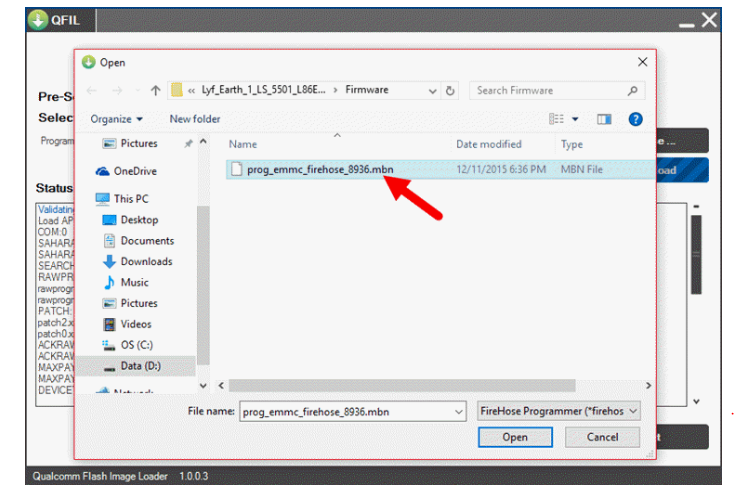The width and height of the screenshot is (747, 489).
Task: Click navigation pane scroll up arrow
Action: [x=203, y=142]
